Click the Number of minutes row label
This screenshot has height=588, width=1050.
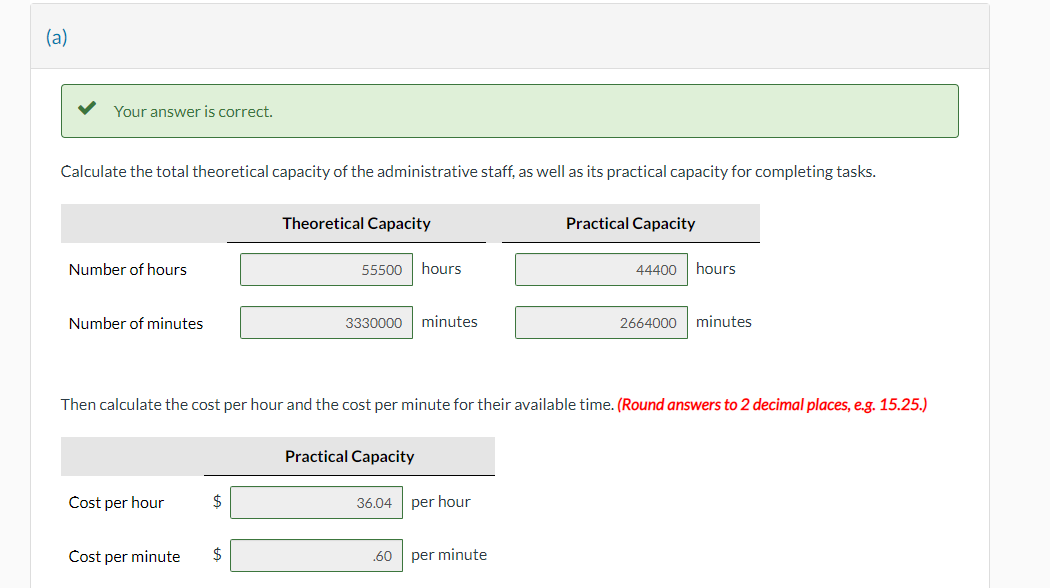135,322
